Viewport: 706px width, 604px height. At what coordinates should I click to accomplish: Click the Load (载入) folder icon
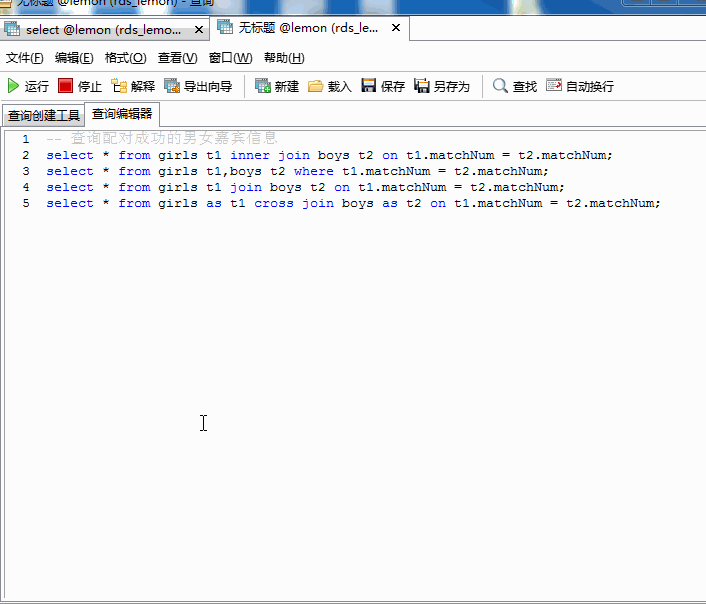pos(316,86)
